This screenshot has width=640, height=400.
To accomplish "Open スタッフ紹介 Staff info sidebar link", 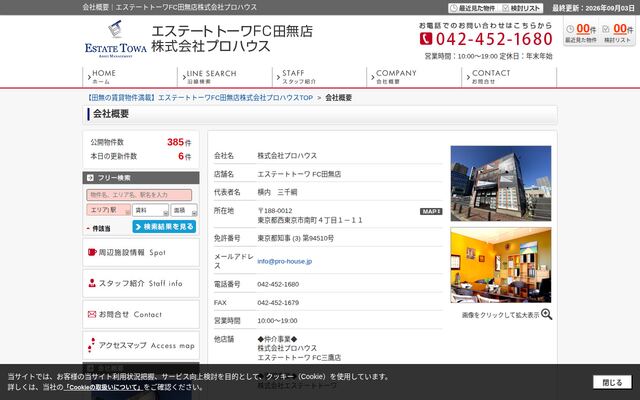I will click(x=141, y=283).
